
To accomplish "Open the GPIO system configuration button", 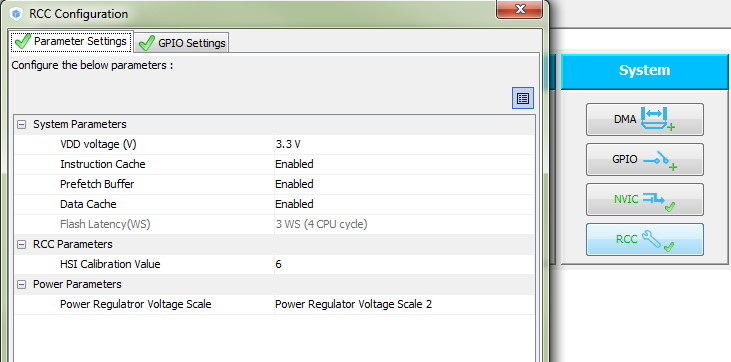I will (x=645, y=160).
